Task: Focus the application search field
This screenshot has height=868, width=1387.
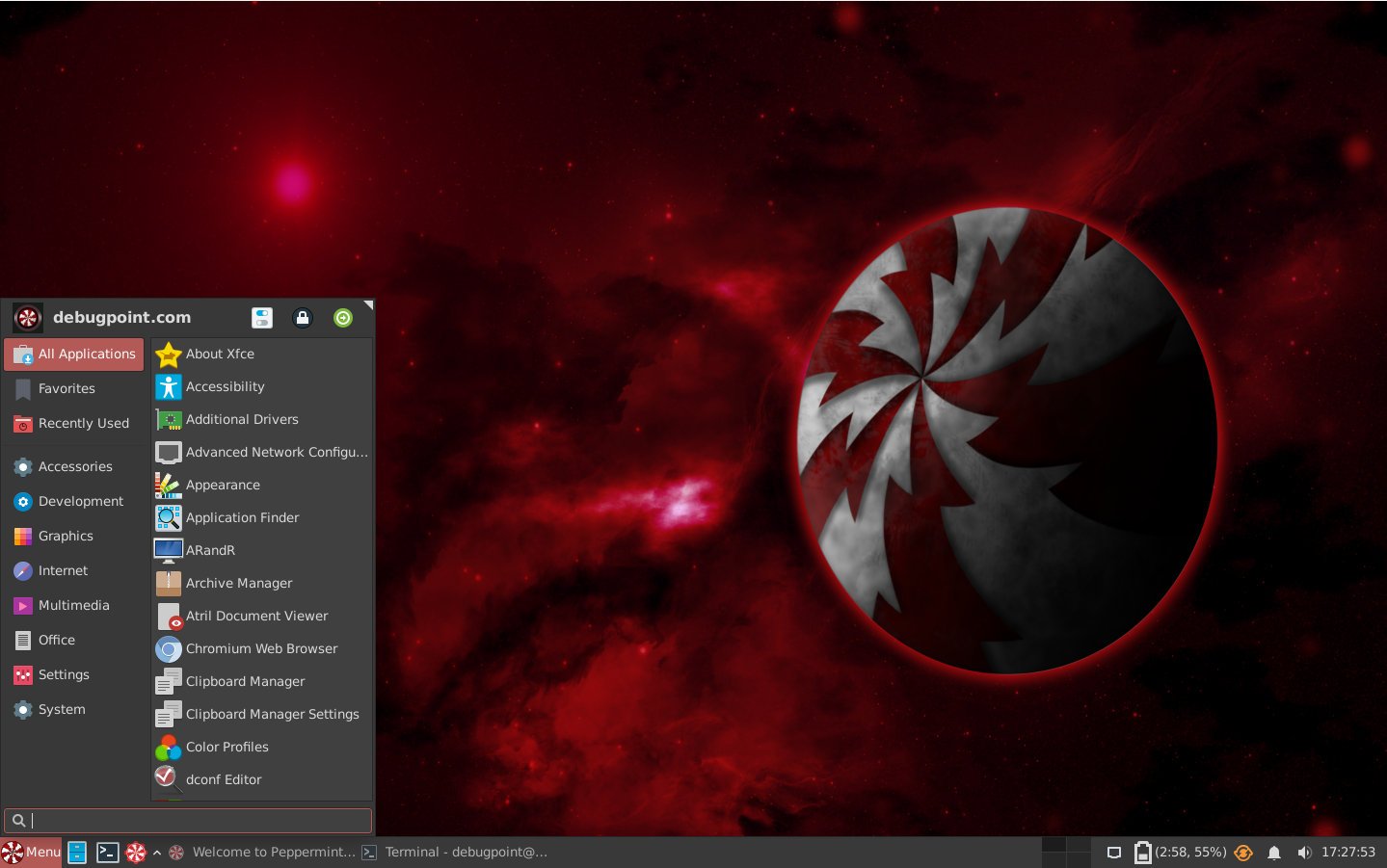Action: pos(188,820)
